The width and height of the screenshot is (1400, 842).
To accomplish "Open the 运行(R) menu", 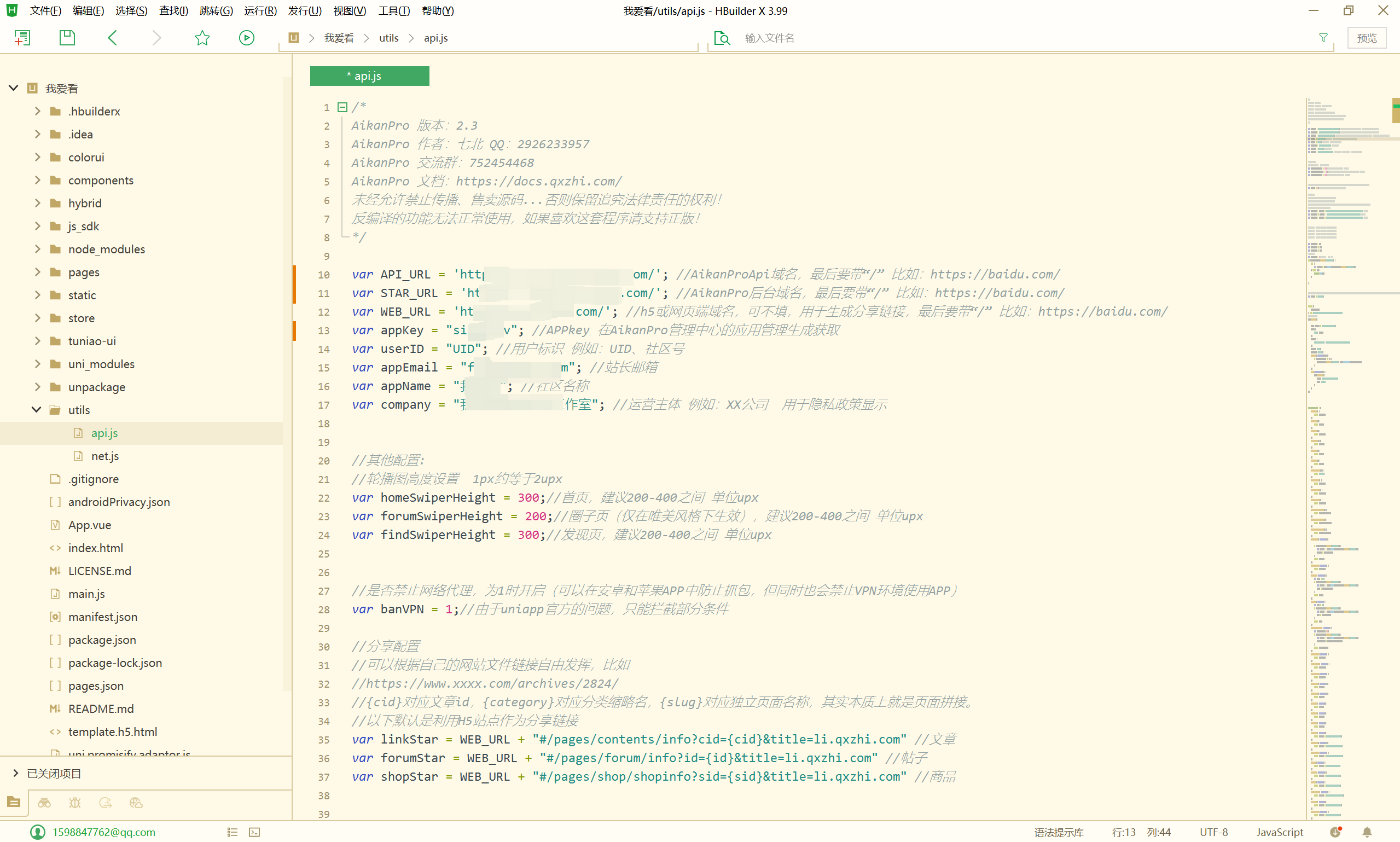I will pyautogui.click(x=260, y=11).
